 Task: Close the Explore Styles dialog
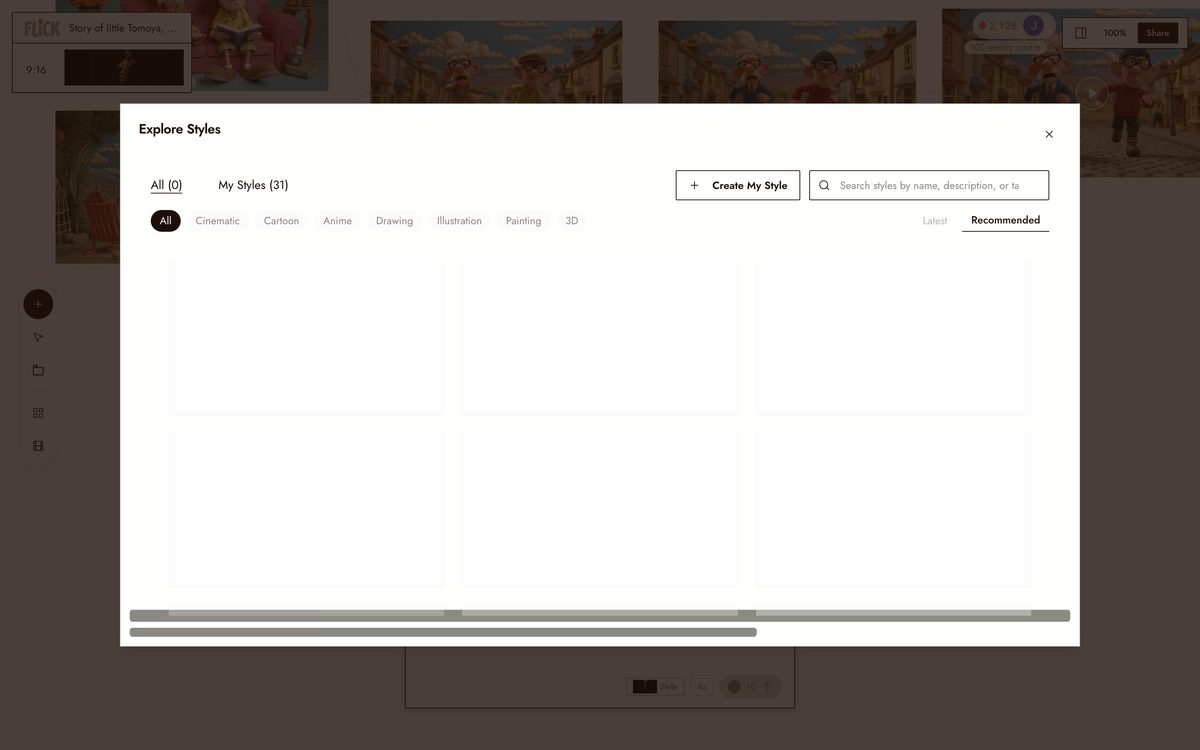click(x=1049, y=134)
